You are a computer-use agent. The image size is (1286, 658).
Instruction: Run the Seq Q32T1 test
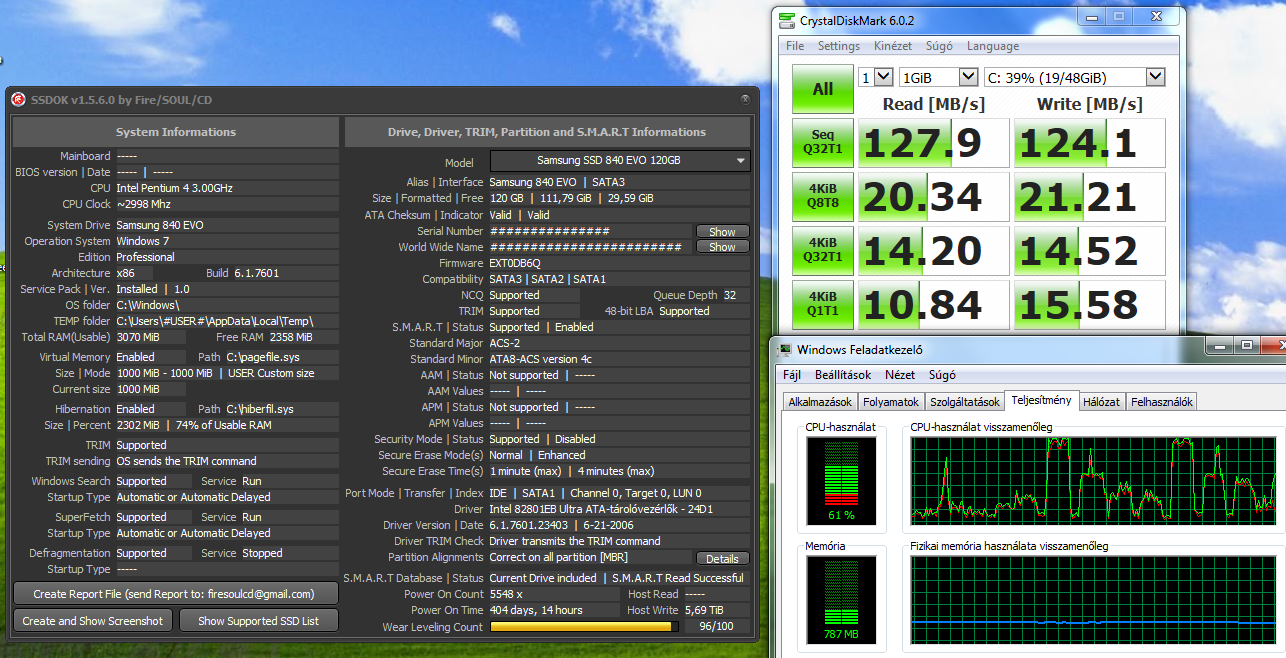(x=823, y=142)
